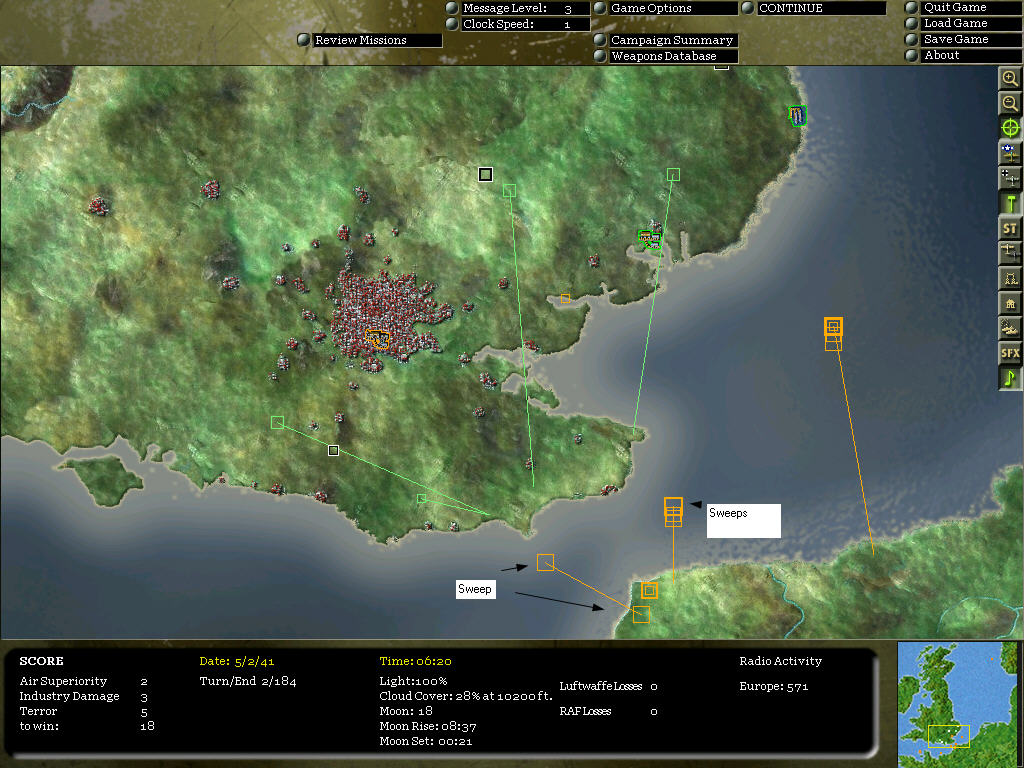The image size is (1024, 768).
Task: Click the ship on waves icon in the toolbar
Action: [x=1010, y=328]
